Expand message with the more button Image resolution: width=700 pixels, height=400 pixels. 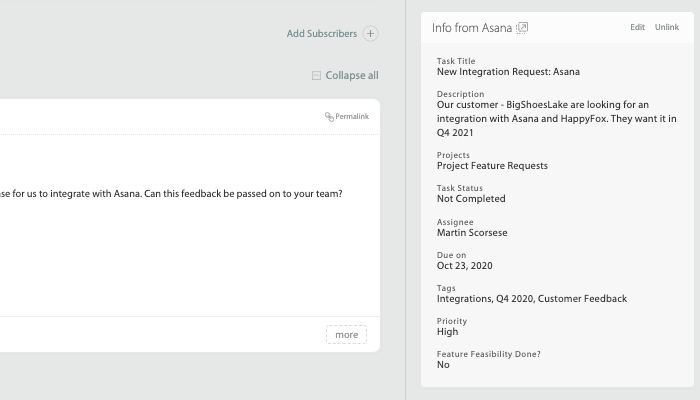click(346, 334)
